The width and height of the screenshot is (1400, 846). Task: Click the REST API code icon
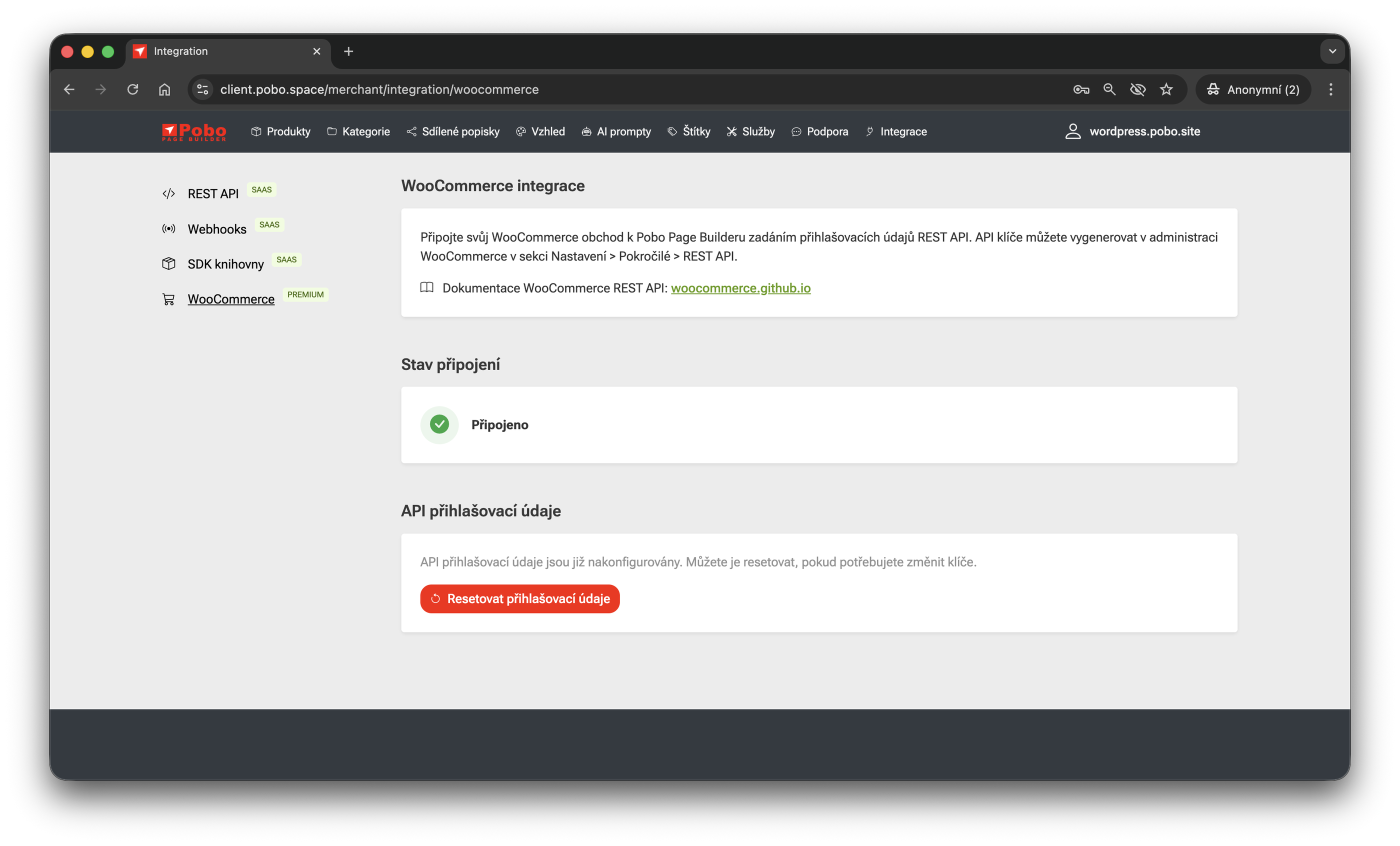tap(168, 193)
